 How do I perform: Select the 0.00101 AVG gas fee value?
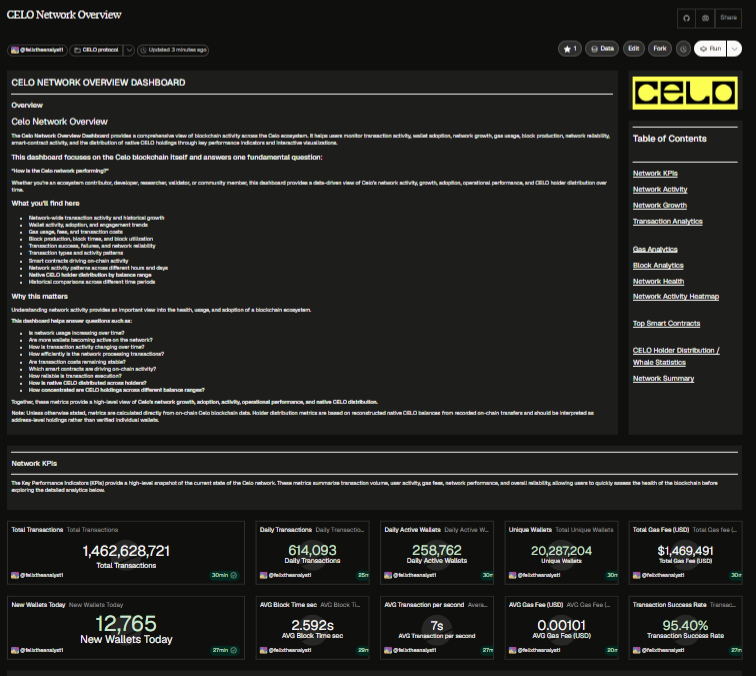tap(561, 625)
